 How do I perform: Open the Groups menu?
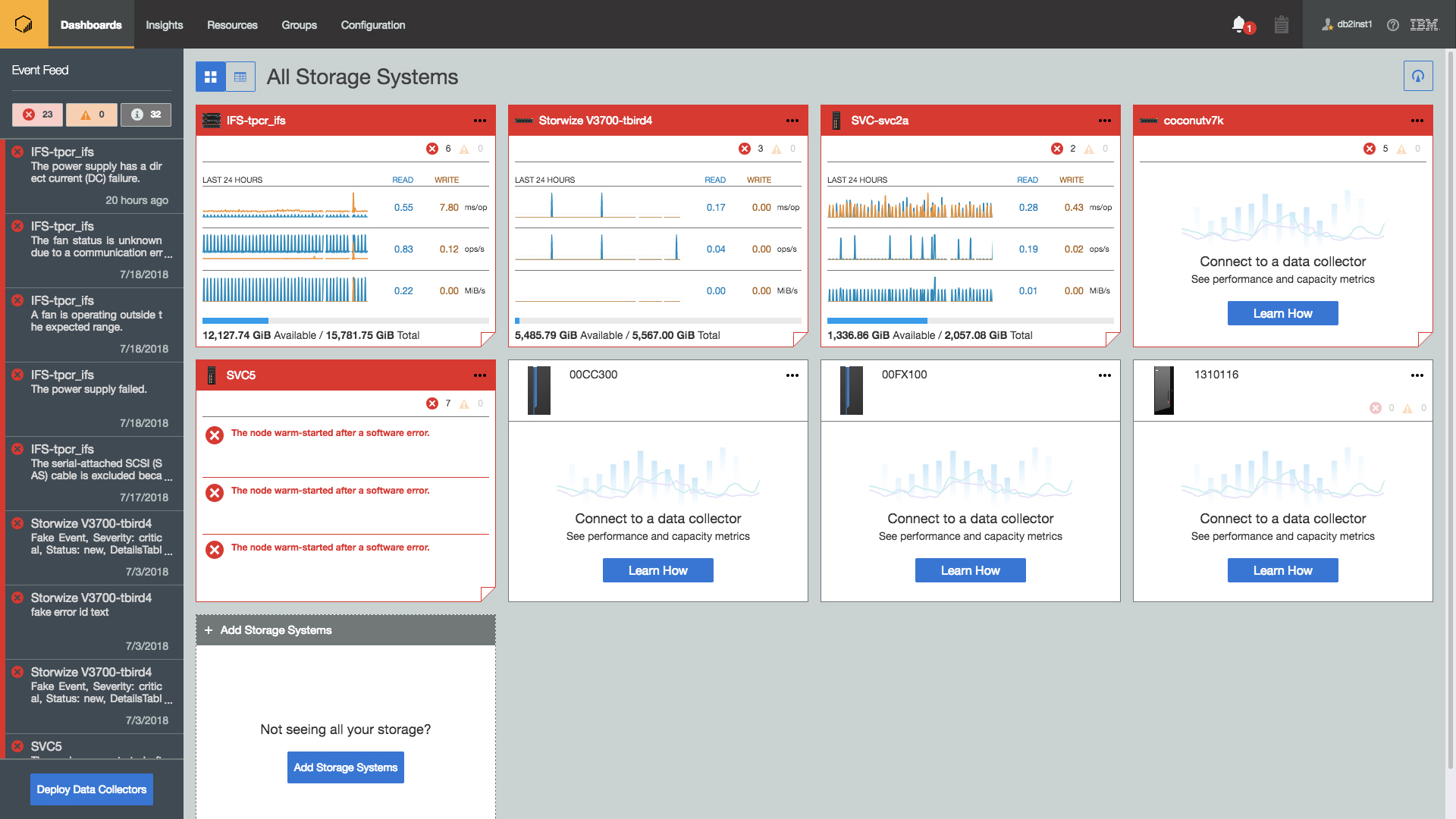point(300,25)
